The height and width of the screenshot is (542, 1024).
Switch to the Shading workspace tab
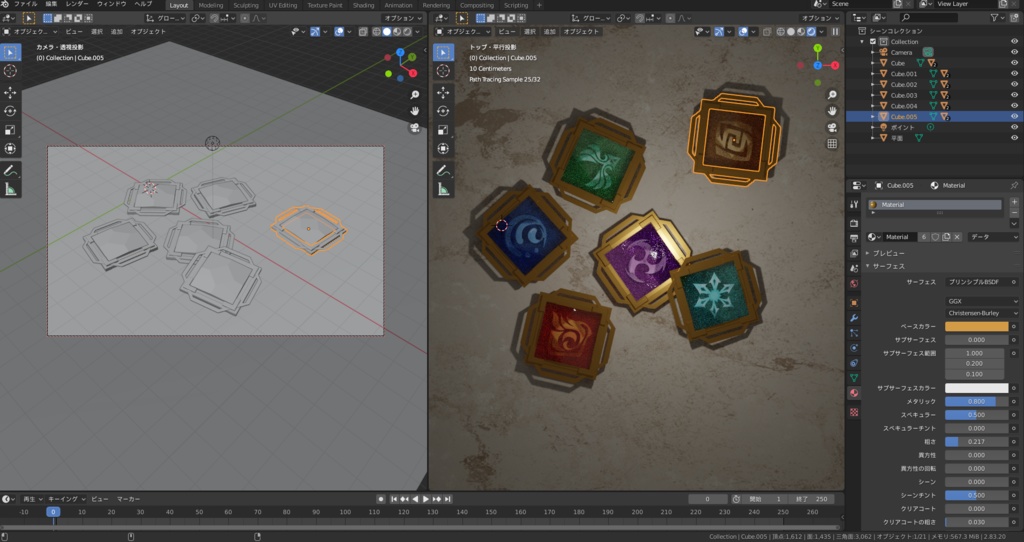tap(363, 5)
